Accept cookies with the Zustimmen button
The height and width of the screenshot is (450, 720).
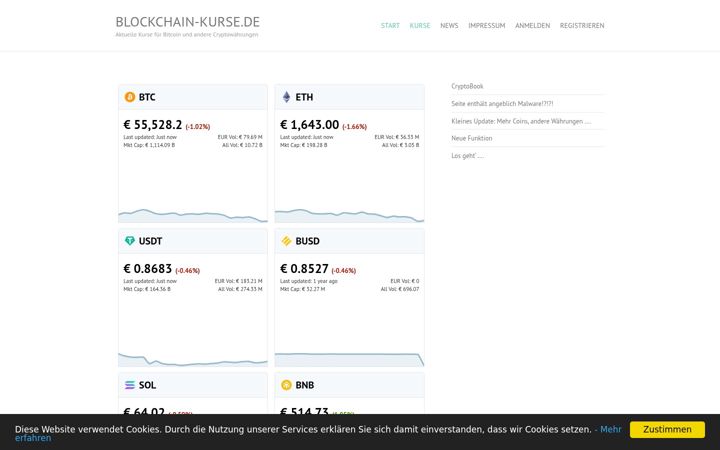[x=667, y=429]
